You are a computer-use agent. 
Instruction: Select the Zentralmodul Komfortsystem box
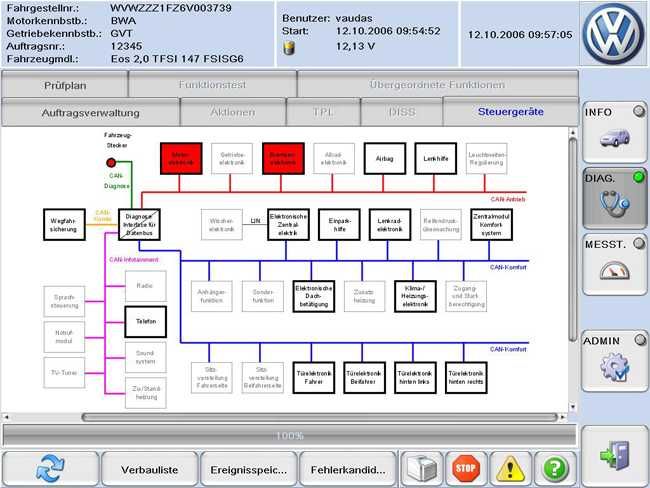pos(491,225)
